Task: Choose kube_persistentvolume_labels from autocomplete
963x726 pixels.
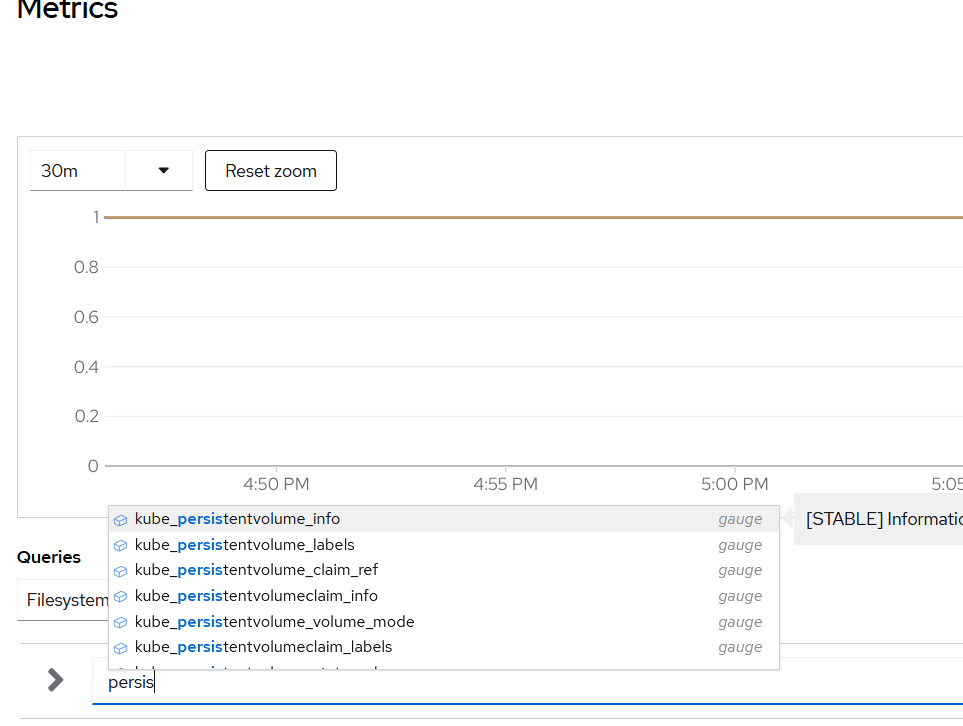Action: click(245, 545)
